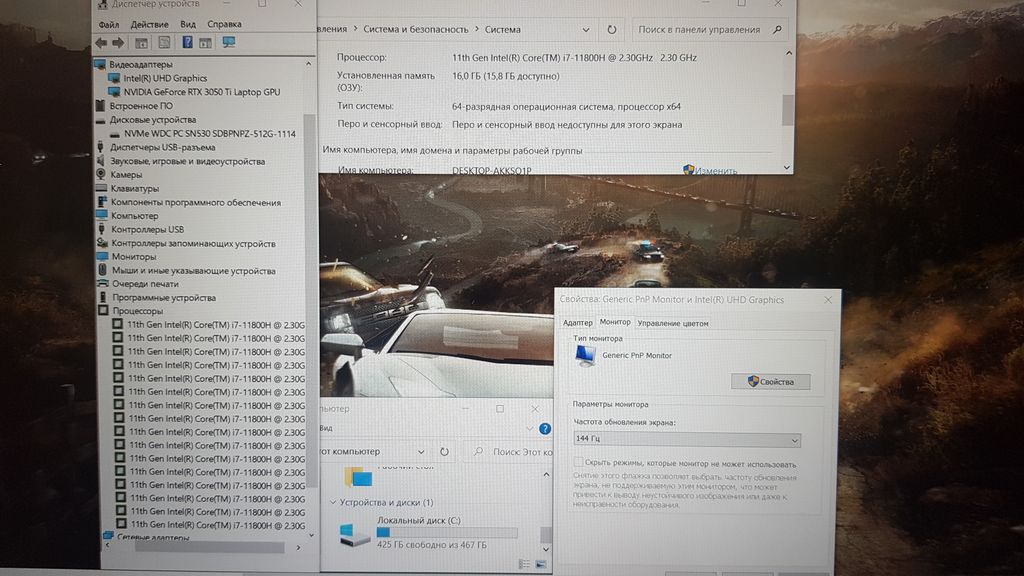
Task: Select the Local Disk (C:) drive icon
Action: [354, 534]
